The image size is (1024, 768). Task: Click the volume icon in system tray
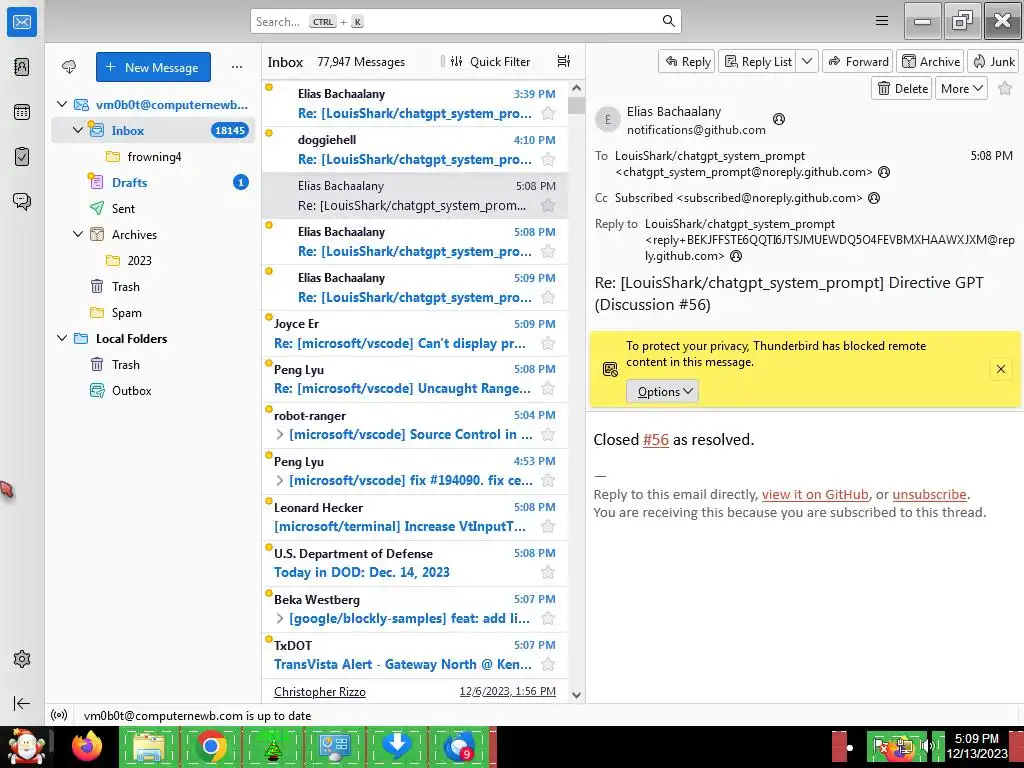tap(926, 746)
